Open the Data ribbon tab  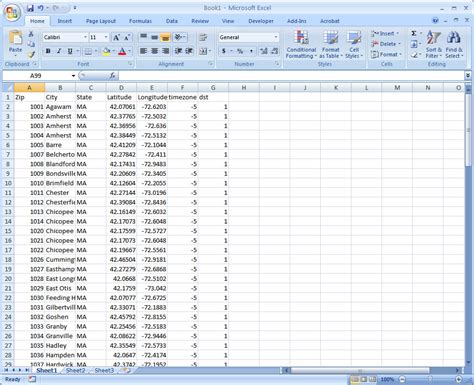[x=172, y=21]
